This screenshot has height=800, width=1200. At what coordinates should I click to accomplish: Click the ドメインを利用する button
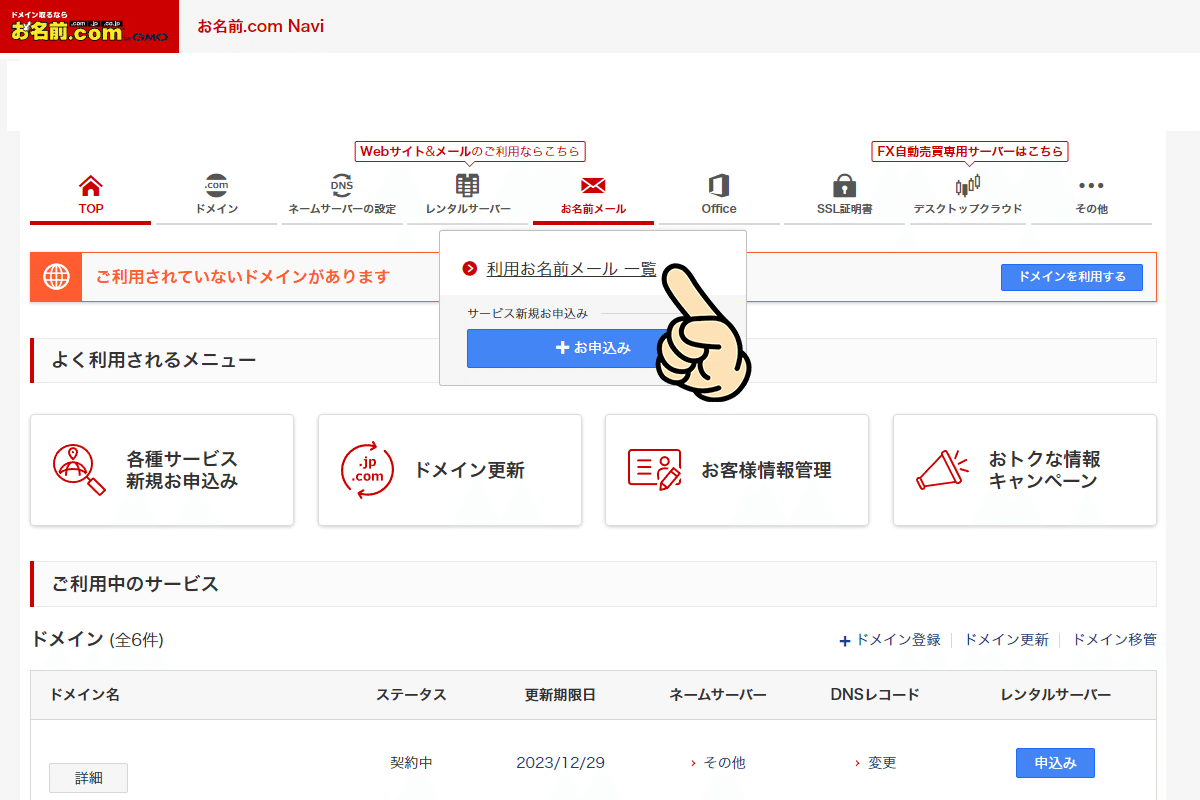point(1071,277)
